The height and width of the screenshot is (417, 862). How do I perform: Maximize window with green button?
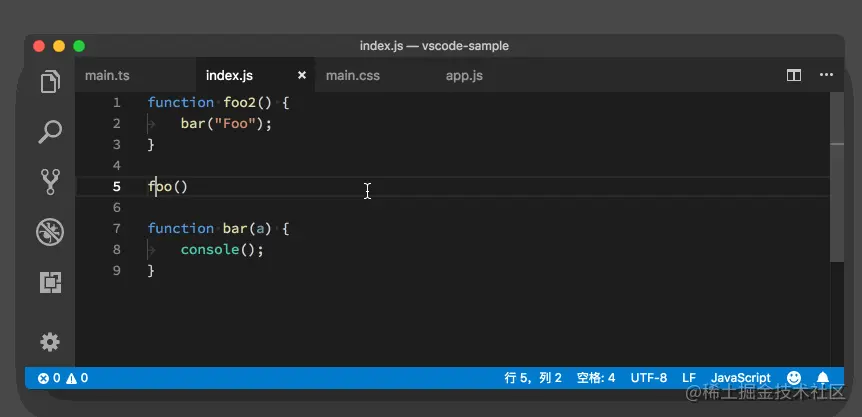coord(79,46)
